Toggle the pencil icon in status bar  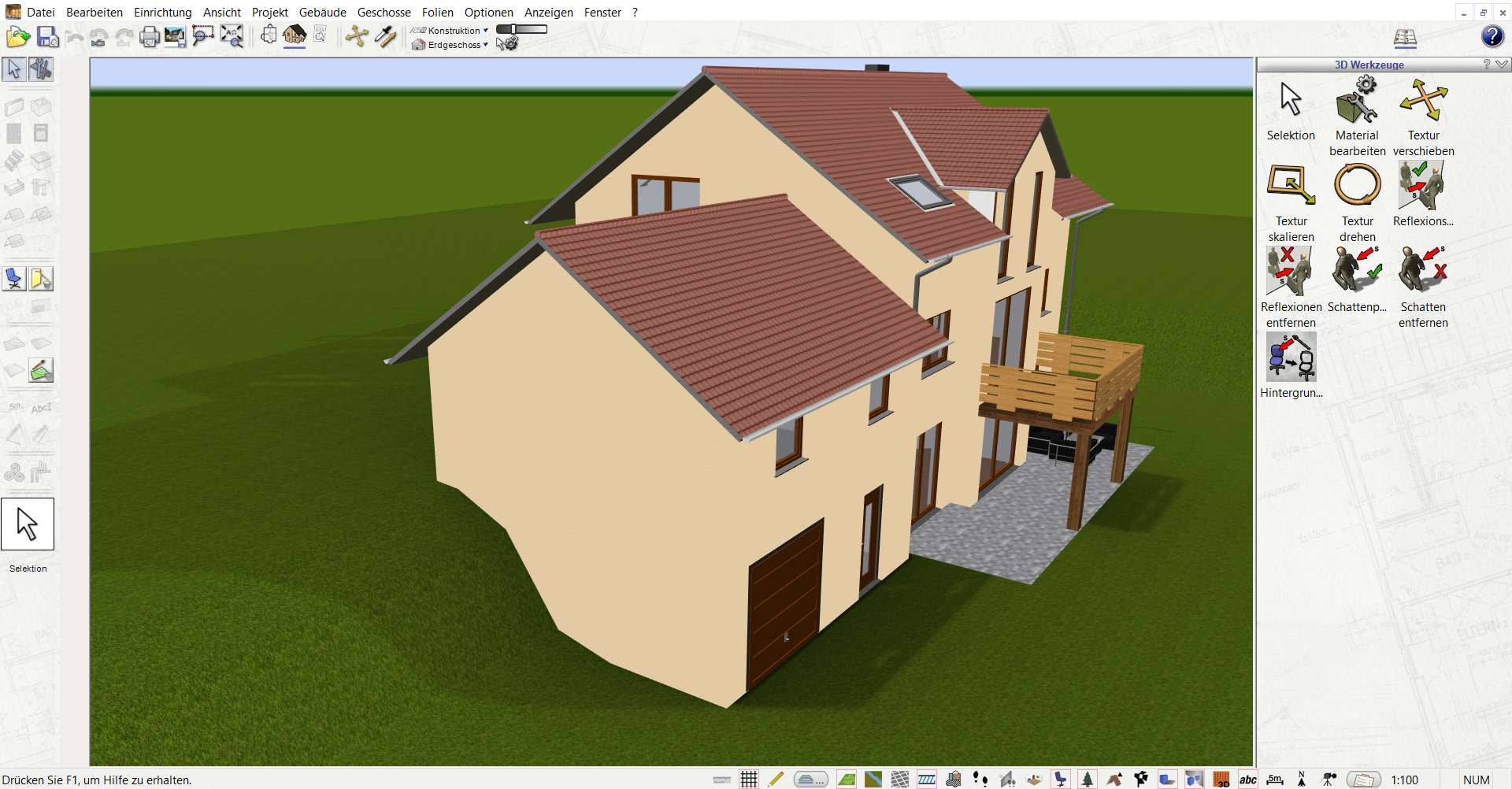(x=775, y=780)
